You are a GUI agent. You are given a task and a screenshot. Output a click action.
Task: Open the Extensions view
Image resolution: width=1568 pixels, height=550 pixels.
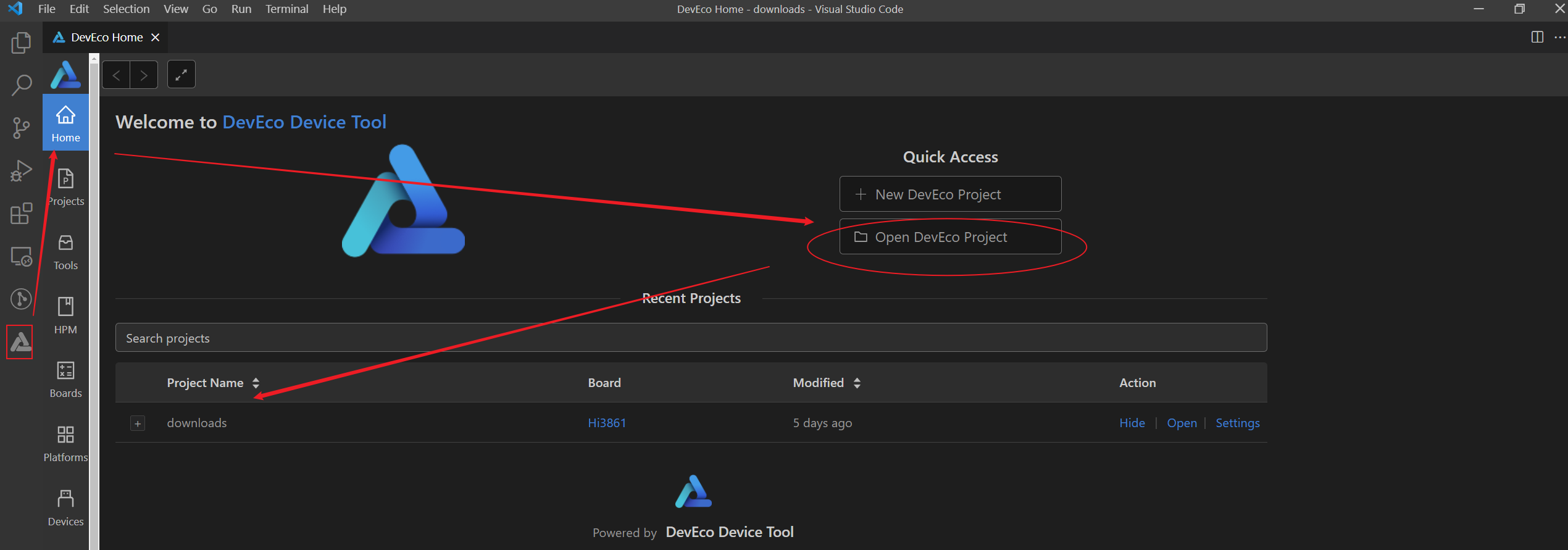tap(21, 214)
